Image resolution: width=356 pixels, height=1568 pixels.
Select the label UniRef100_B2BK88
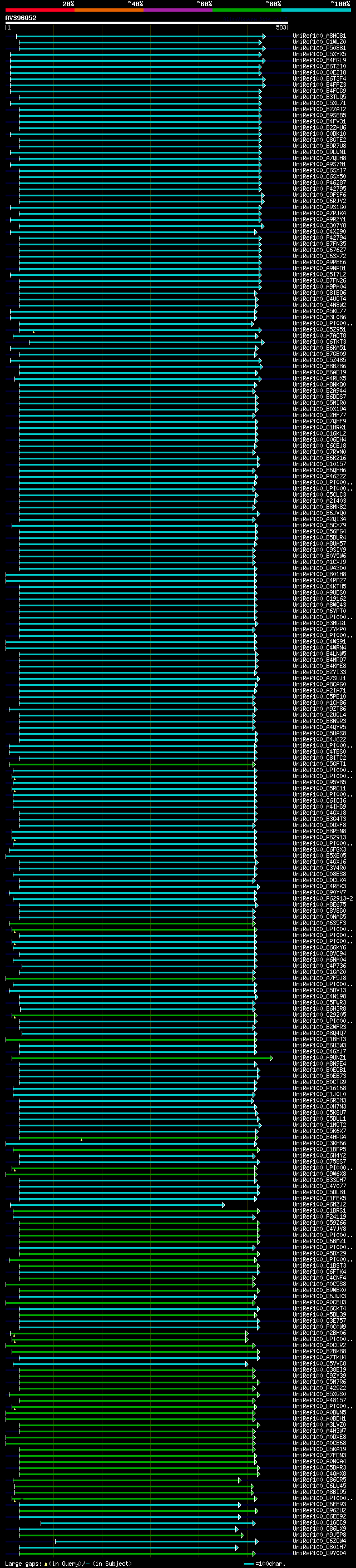point(319,1351)
